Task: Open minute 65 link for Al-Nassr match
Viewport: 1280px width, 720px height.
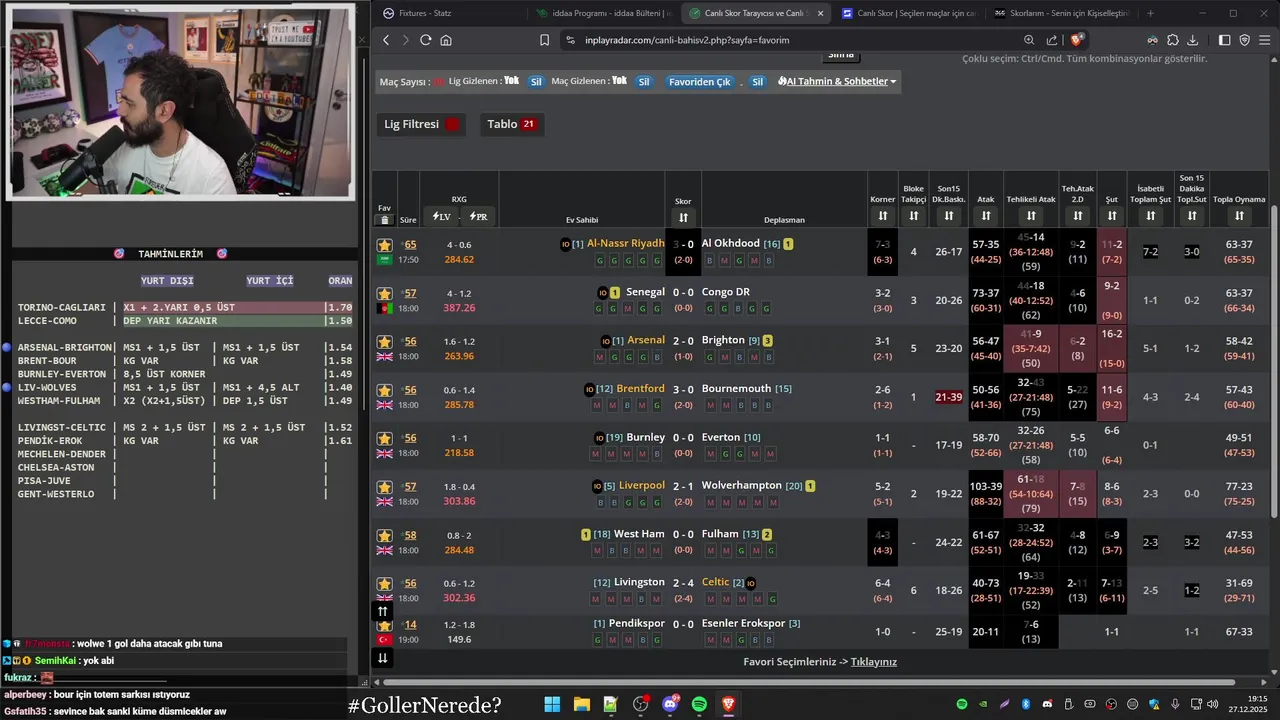Action: point(410,245)
